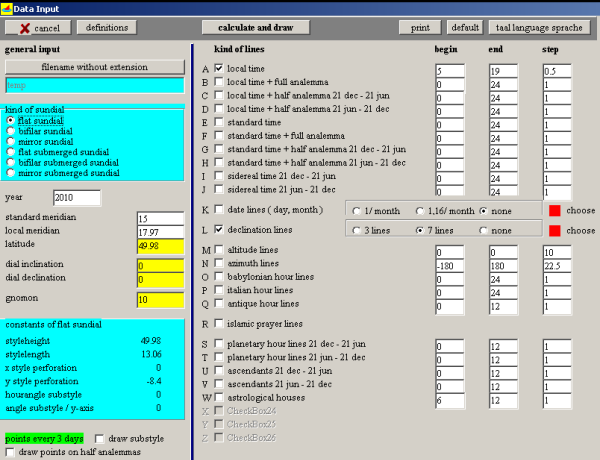Image resolution: width=600 pixels, height=460 pixels.
Task: Click the temp filename field
Action: (x=95, y=85)
